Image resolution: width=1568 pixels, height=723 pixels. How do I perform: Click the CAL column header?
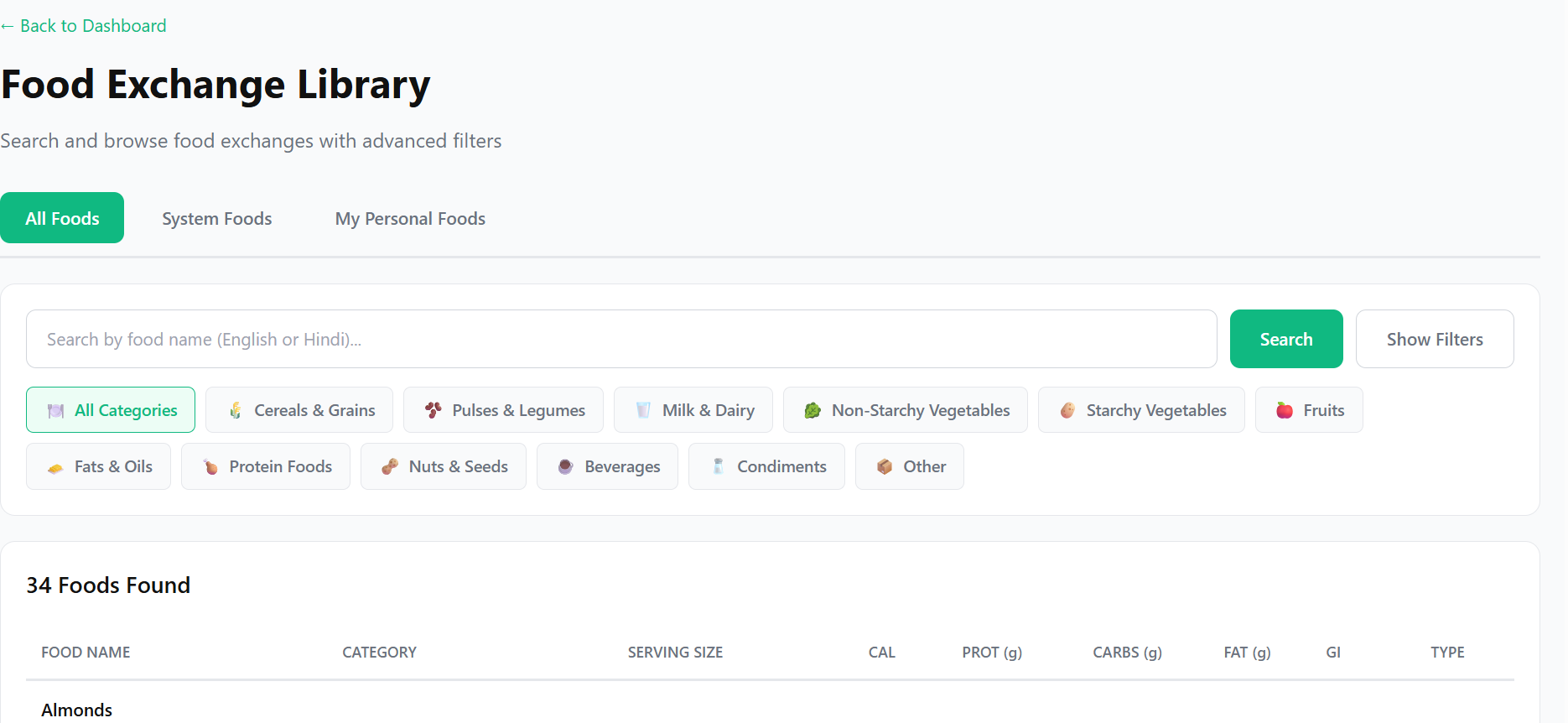coord(881,652)
